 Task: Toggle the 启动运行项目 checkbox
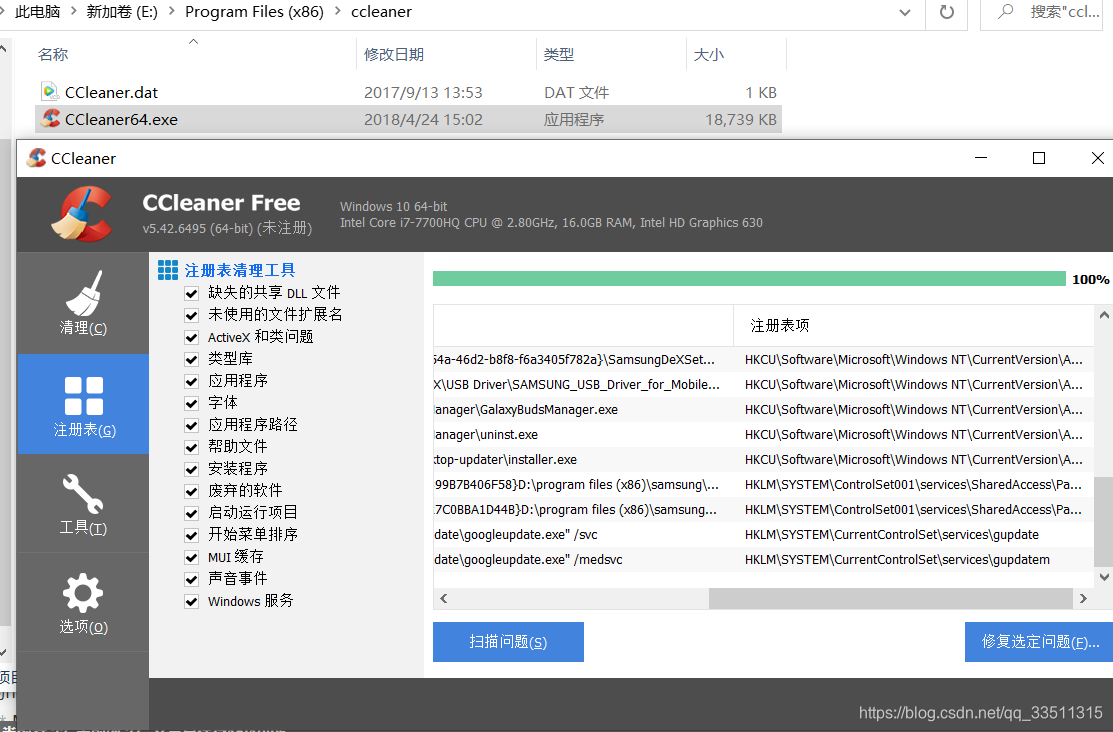pyautogui.click(x=191, y=513)
